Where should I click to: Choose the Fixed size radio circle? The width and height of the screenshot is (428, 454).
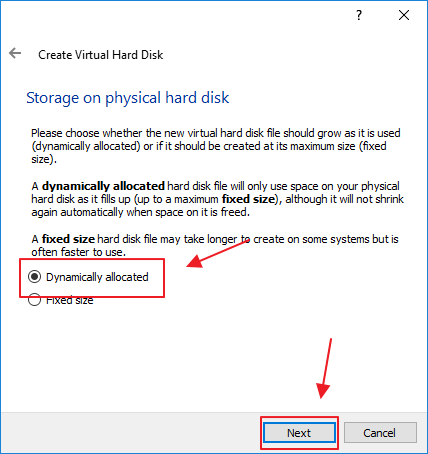tap(34, 299)
